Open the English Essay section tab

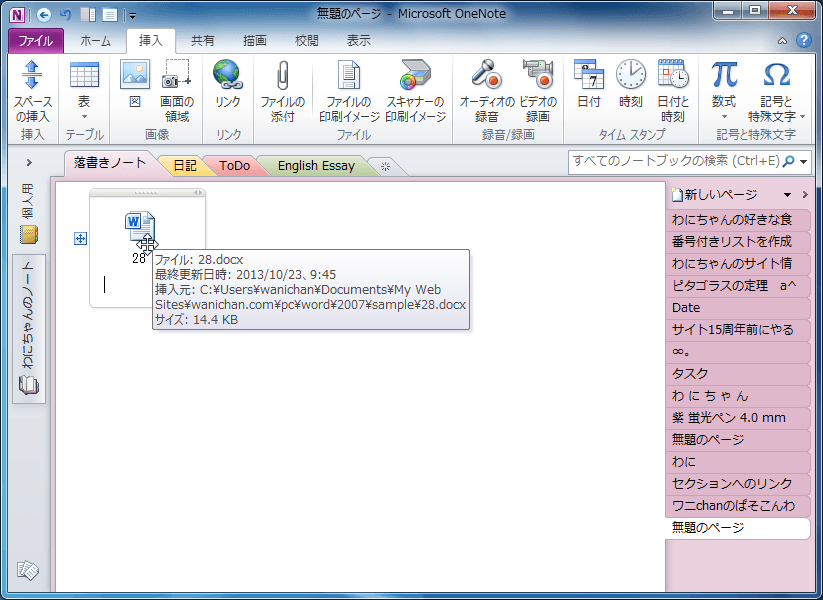tap(316, 166)
